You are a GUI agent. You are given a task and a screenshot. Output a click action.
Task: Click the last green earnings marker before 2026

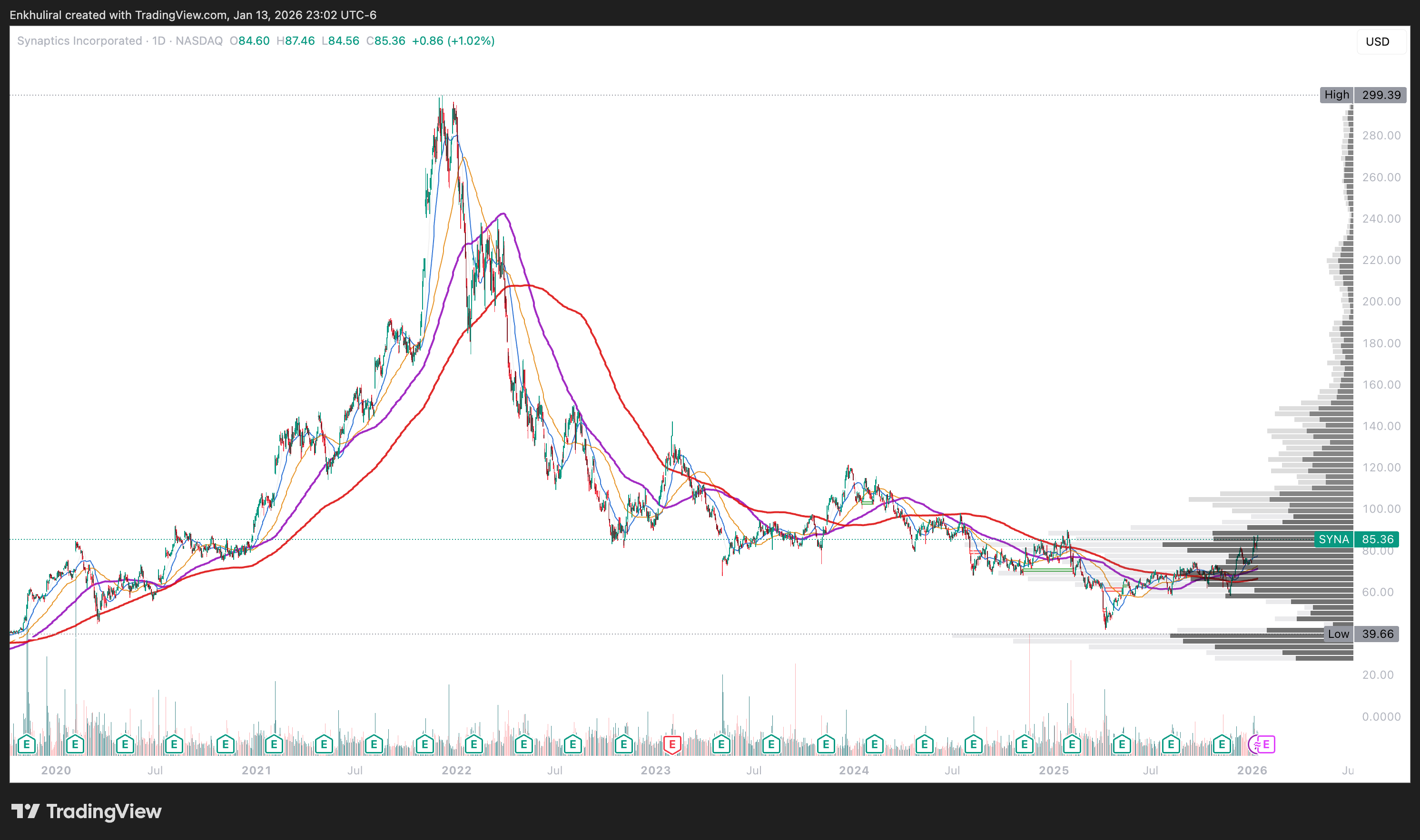pos(1222,744)
